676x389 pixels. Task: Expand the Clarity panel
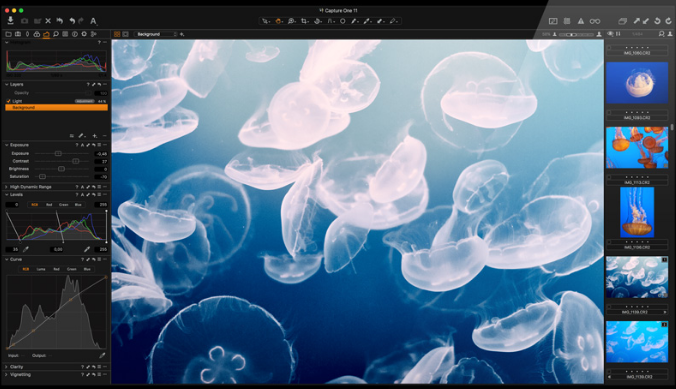[6, 367]
